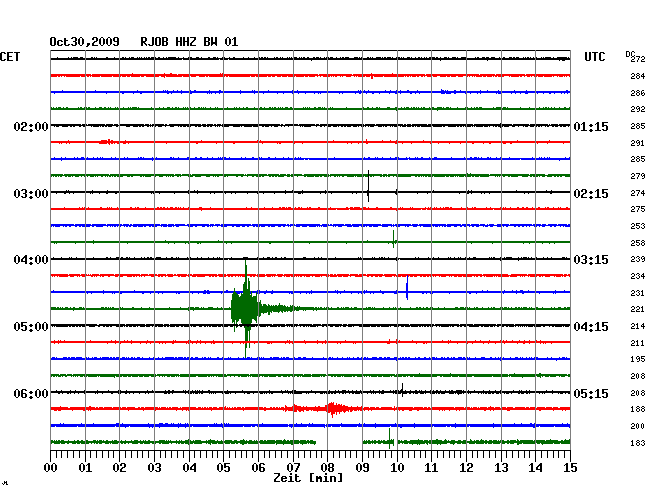Select the 05:00 CET row label
Viewport: 650px width, 494px height.
31,327
